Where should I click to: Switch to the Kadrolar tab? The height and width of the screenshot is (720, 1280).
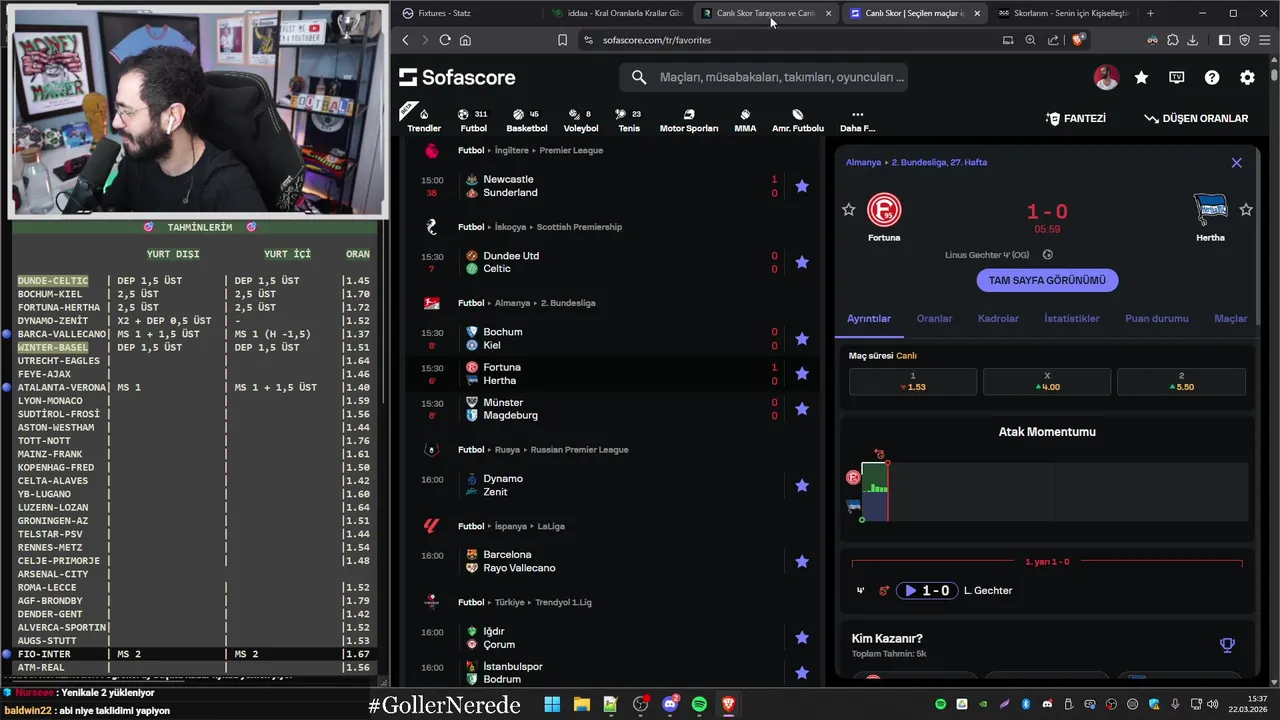(998, 318)
